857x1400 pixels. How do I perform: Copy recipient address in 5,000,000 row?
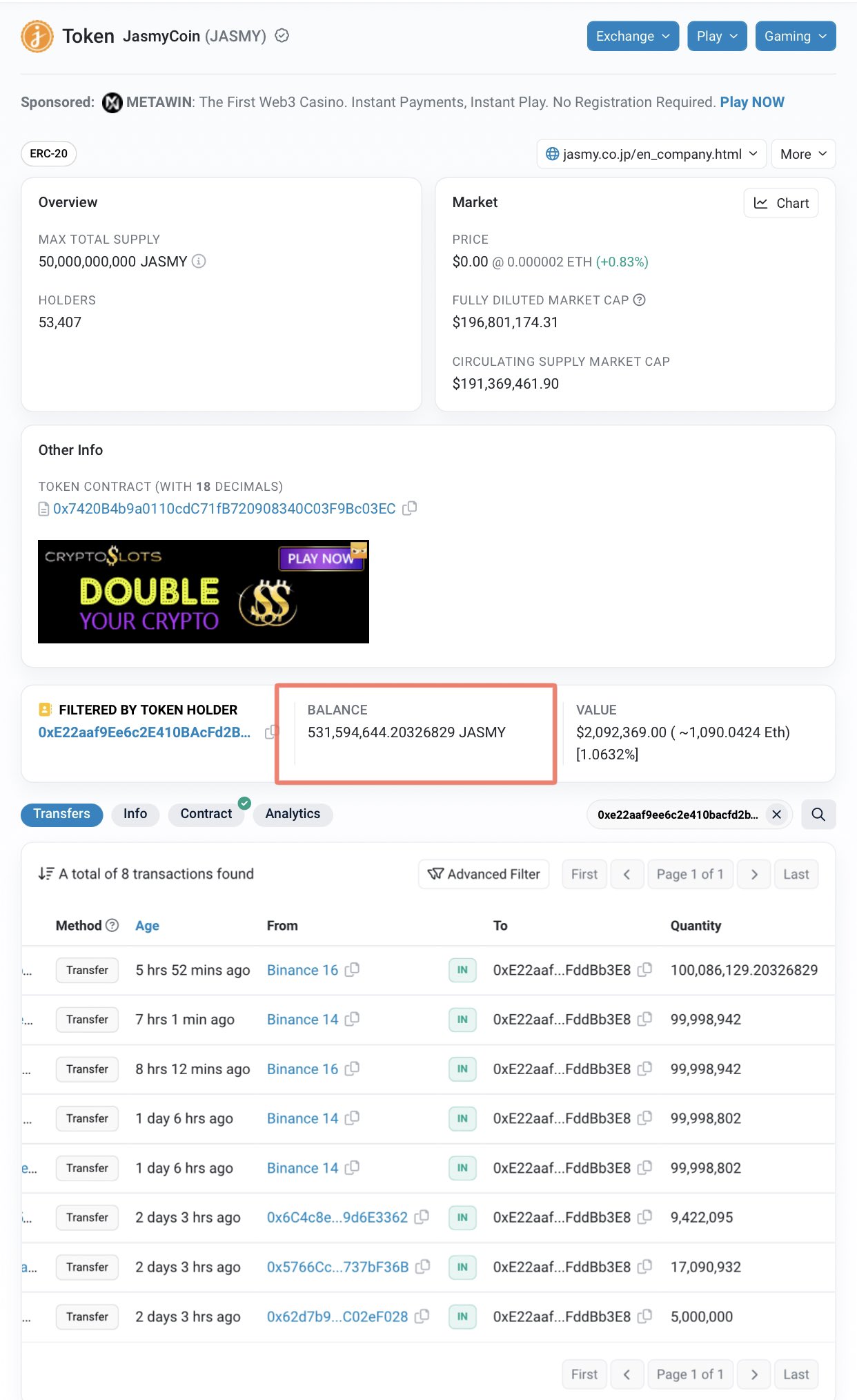point(644,1316)
